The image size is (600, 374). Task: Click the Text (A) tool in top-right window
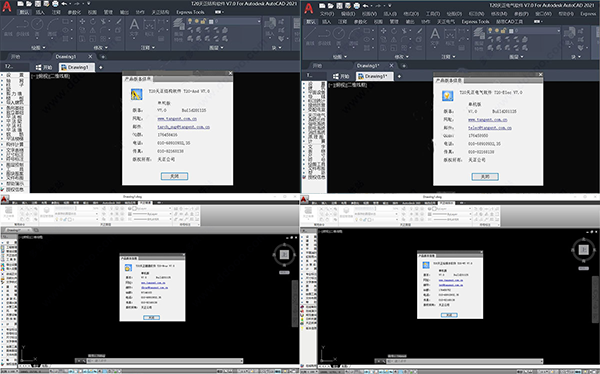pos(435,36)
